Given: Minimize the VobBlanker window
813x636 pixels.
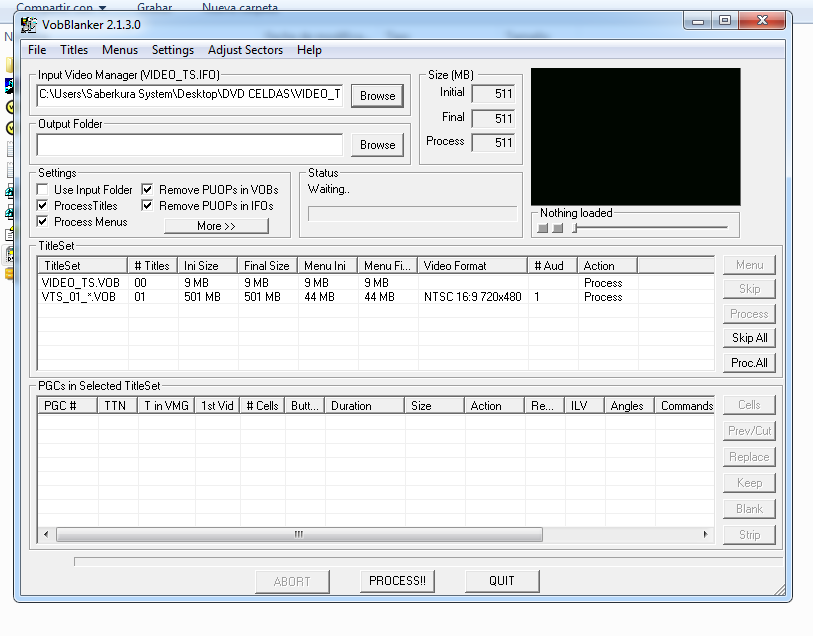Looking at the screenshot, I should click(x=698, y=21).
